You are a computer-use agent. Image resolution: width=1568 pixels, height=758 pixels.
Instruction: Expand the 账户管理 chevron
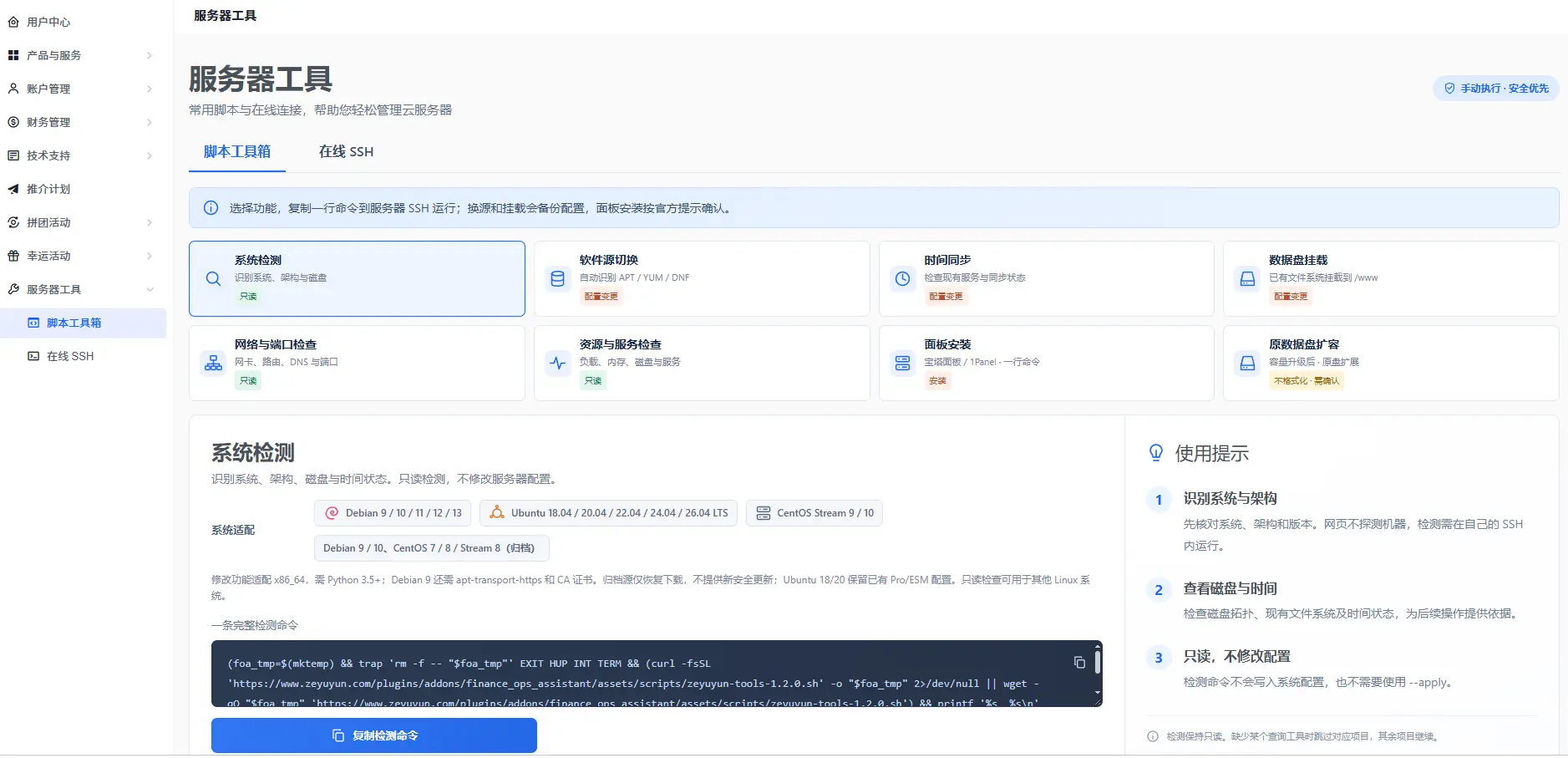click(150, 89)
